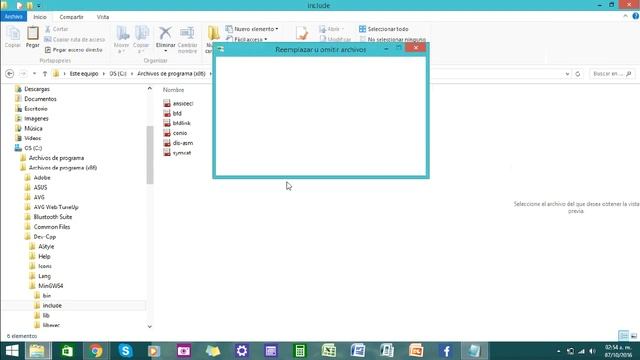Select the symcat file
Image resolution: width=640 pixels, height=360 pixels.
pos(182,153)
